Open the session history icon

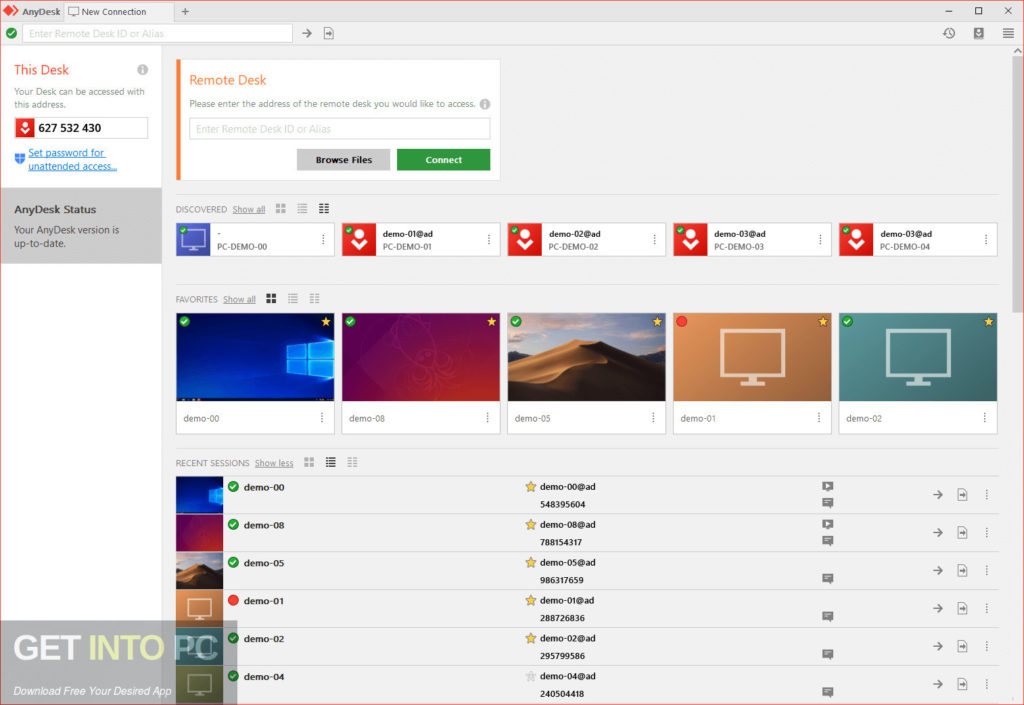(x=948, y=33)
